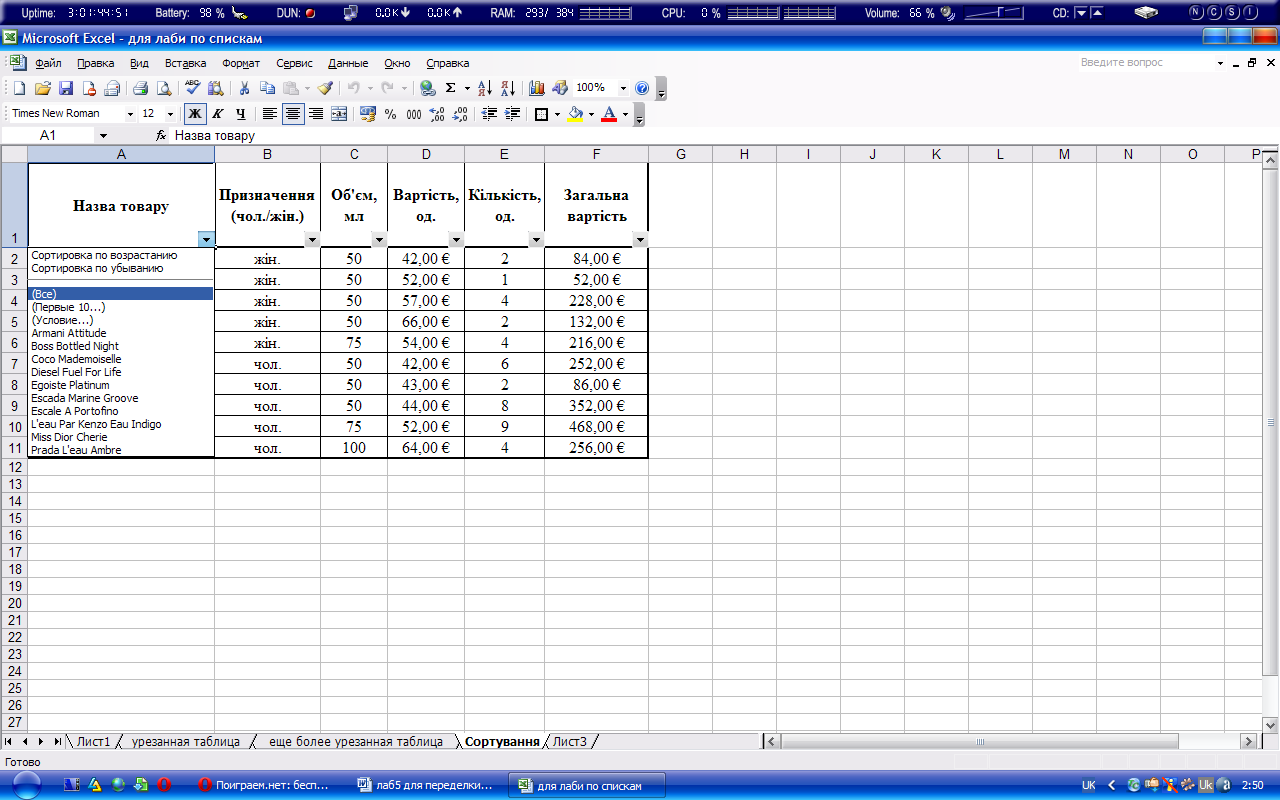
Task: Apply percent style format
Action: 391,114
